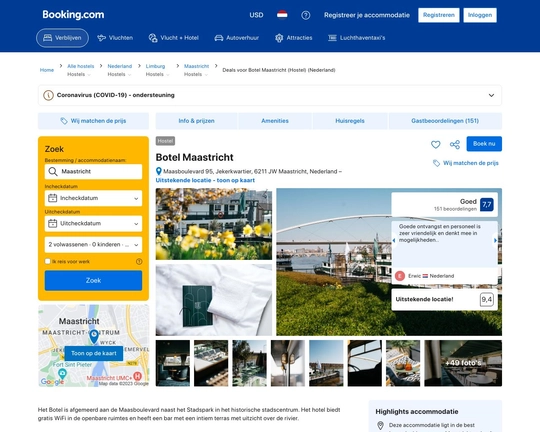540x432 pixels.
Task: Click the Maastricht destination input field
Action: pos(93,172)
